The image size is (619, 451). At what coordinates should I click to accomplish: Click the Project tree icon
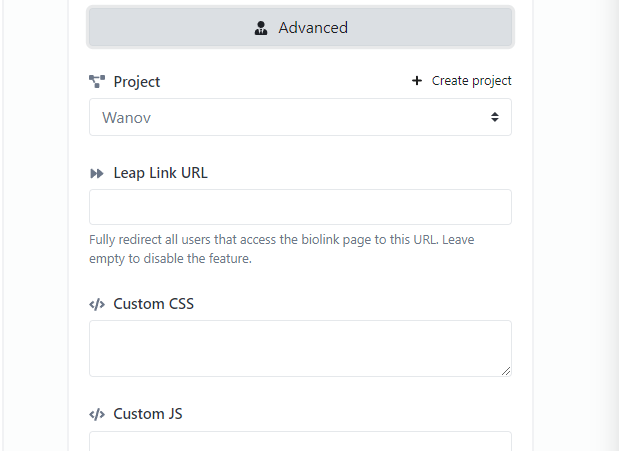[97, 82]
